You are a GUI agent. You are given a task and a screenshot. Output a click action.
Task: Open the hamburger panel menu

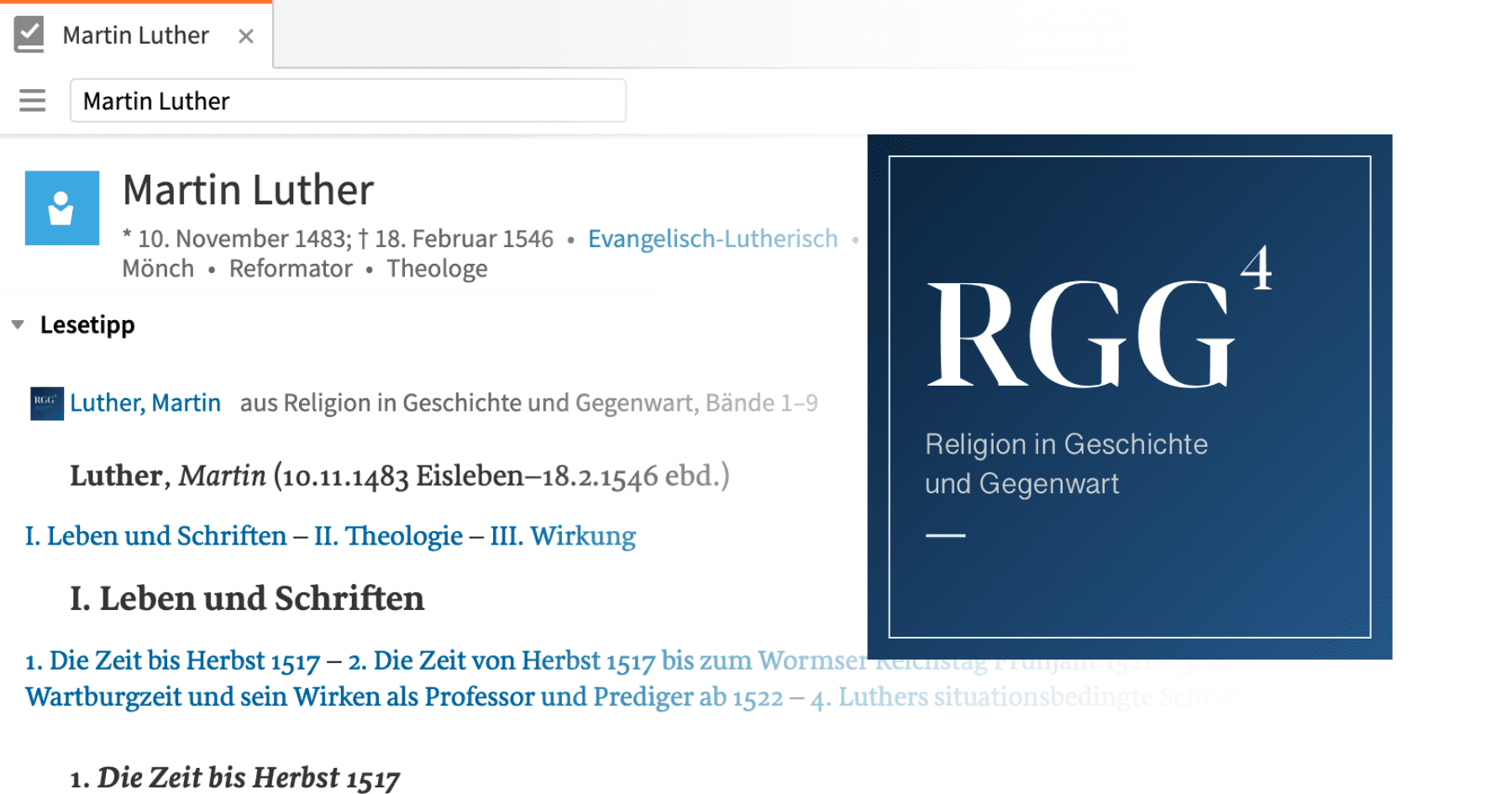click(32, 101)
